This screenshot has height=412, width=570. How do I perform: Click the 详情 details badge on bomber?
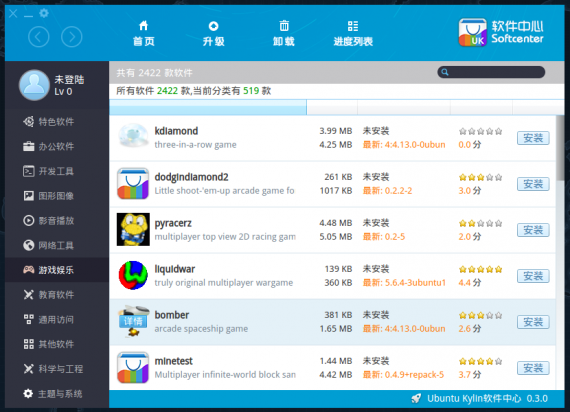(x=133, y=321)
